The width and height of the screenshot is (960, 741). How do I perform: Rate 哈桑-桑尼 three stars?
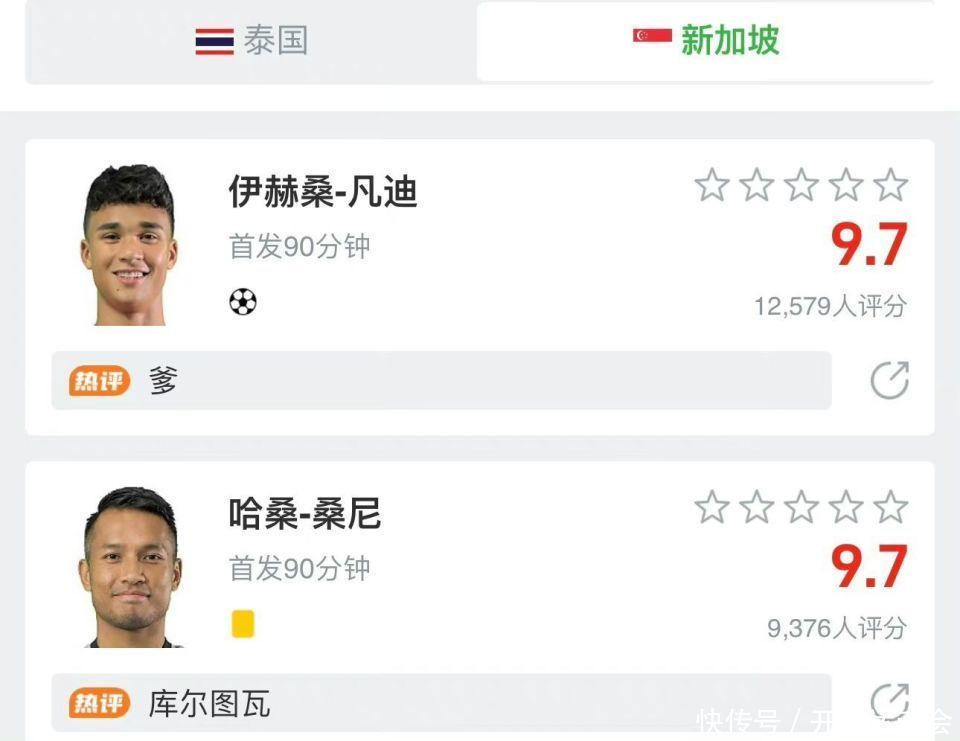801,507
